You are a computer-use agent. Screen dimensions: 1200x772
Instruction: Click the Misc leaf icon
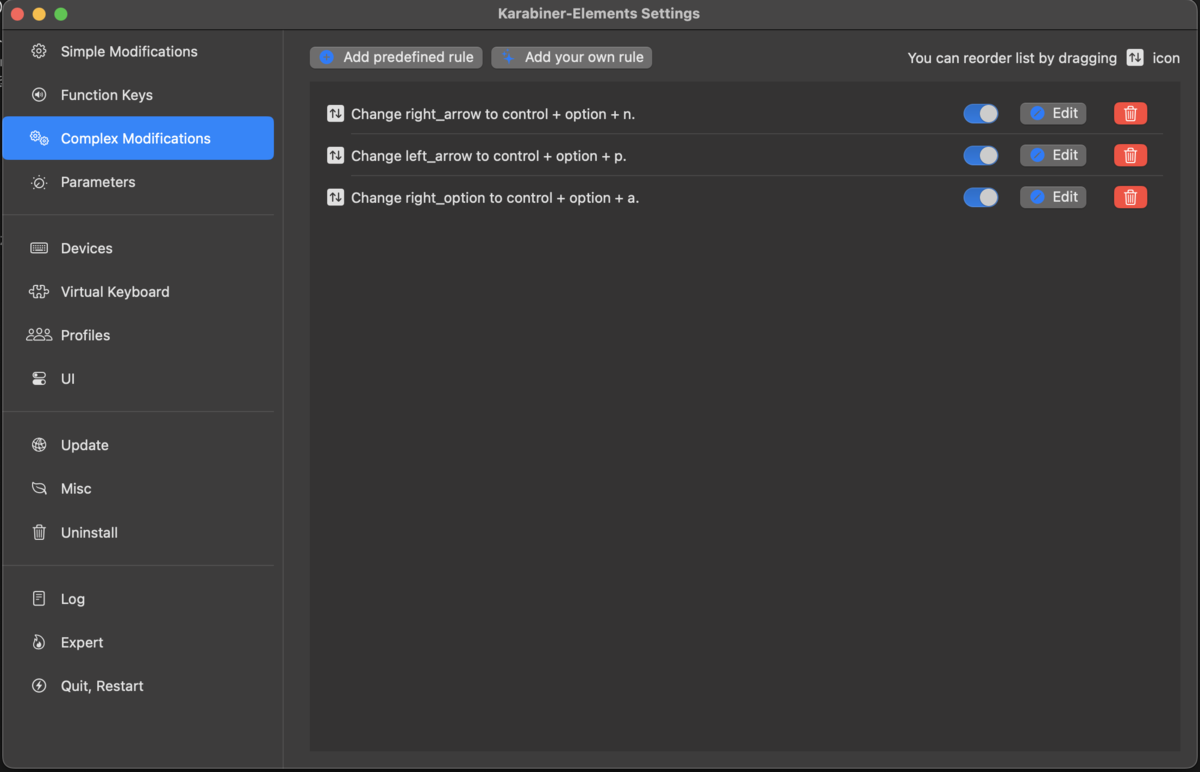pos(39,489)
